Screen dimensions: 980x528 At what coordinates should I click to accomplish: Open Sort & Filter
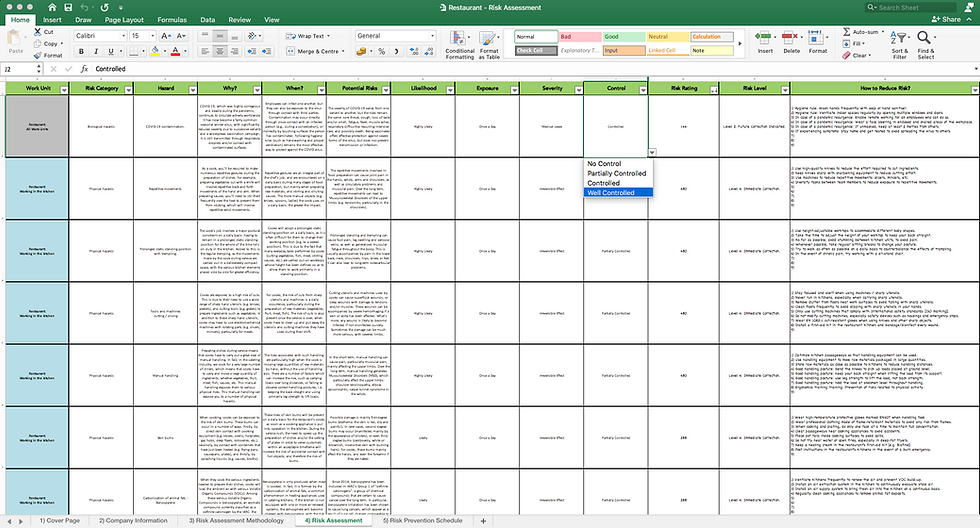pyautogui.click(x=899, y=44)
